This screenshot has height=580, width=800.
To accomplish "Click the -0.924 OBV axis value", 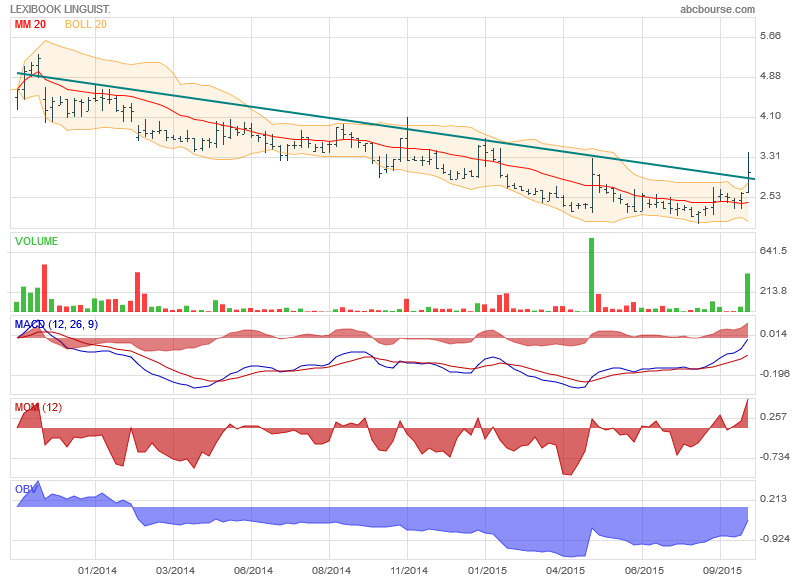I will point(774,539).
